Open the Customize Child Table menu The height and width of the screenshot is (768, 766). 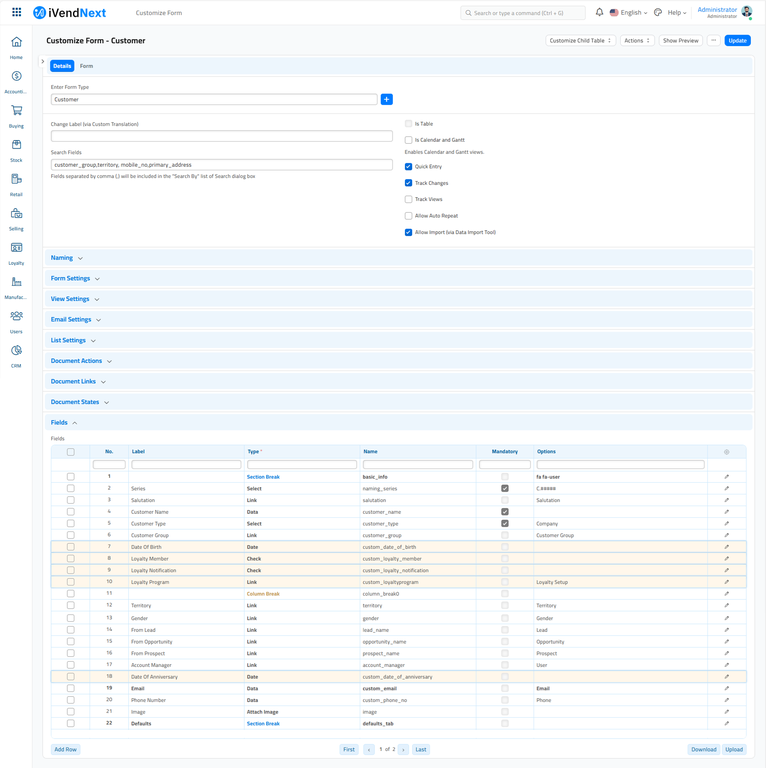pos(580,41)
